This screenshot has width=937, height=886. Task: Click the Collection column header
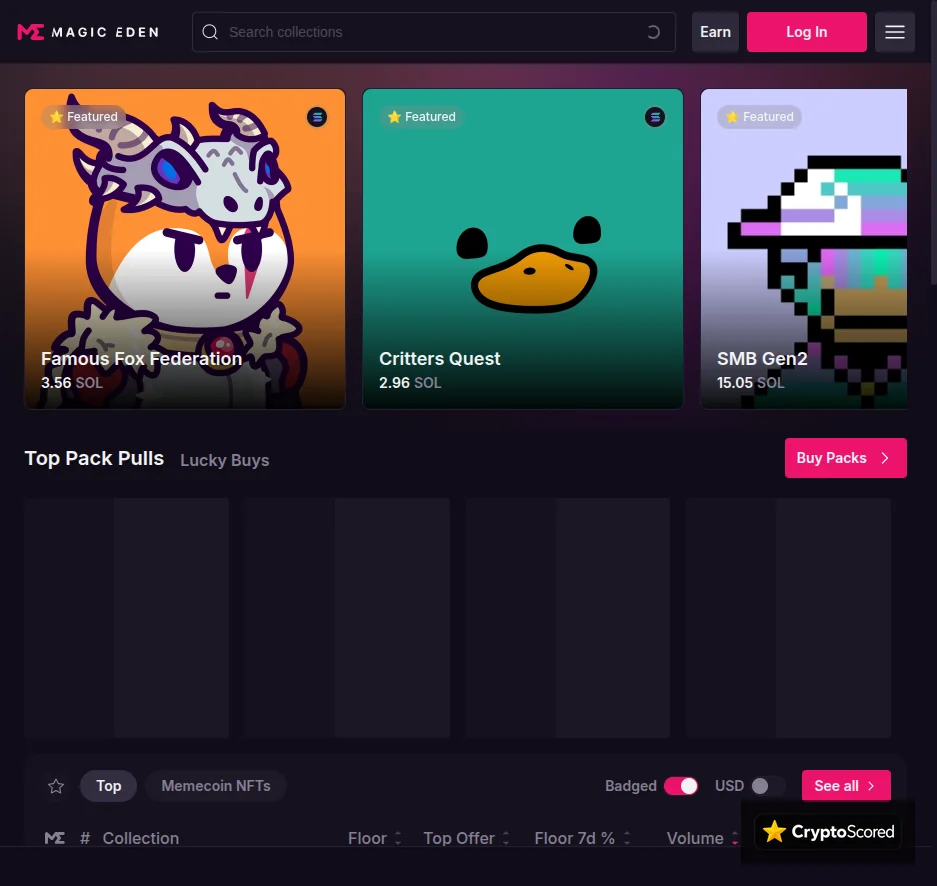coord(140,838)
